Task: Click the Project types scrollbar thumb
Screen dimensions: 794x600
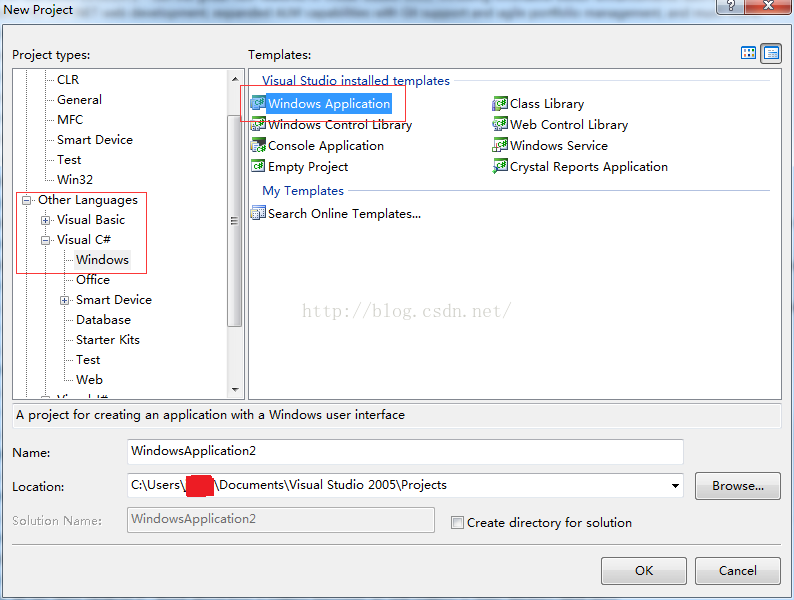Action: coord(234,221)
